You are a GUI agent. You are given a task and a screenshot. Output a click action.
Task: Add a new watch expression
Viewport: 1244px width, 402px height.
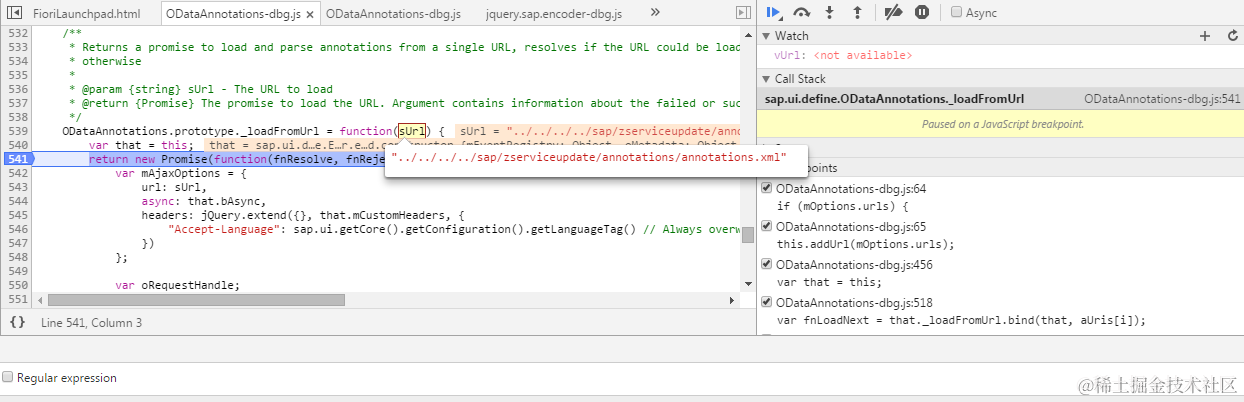pos(1205,36)
